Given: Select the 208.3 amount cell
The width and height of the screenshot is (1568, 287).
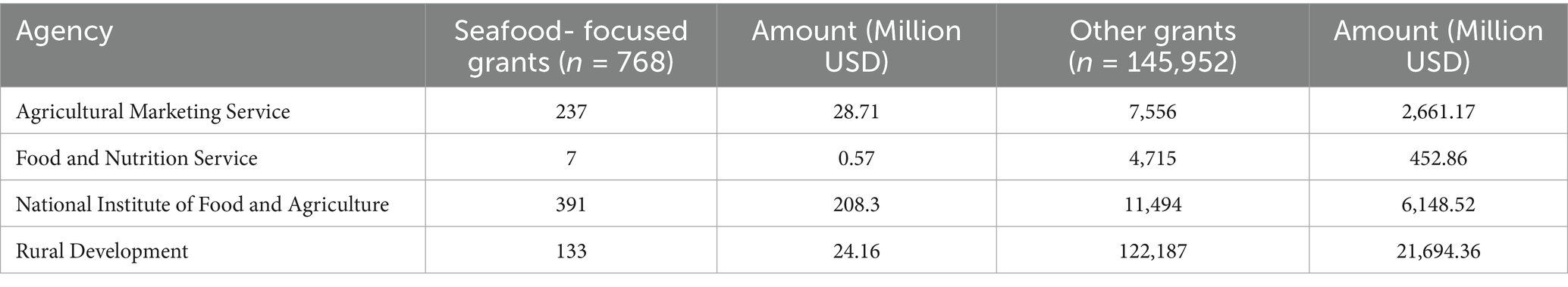Looking at the screenshot, I should (x=857, y=204).
